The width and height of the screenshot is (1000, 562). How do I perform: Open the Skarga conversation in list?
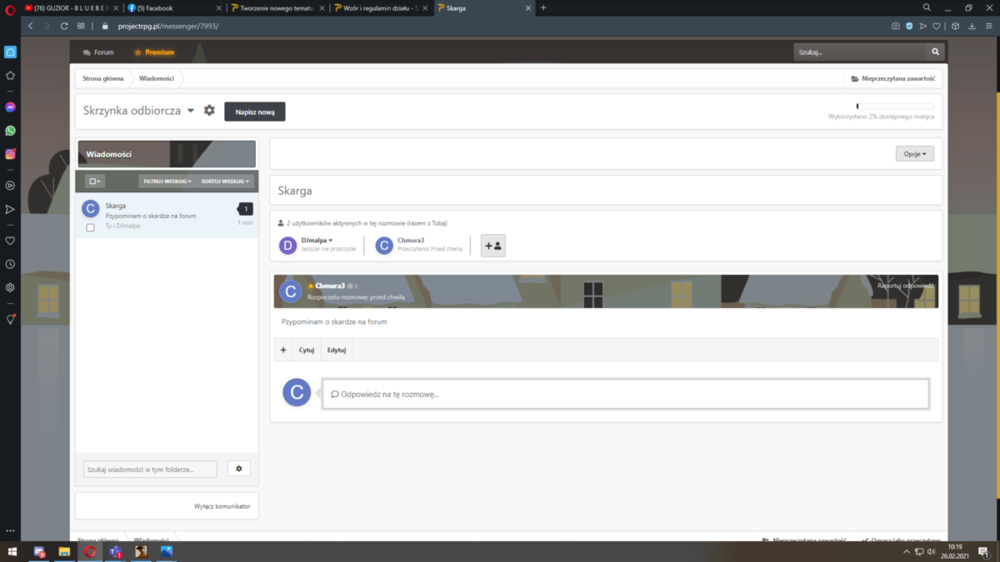[x=167, y=216]
